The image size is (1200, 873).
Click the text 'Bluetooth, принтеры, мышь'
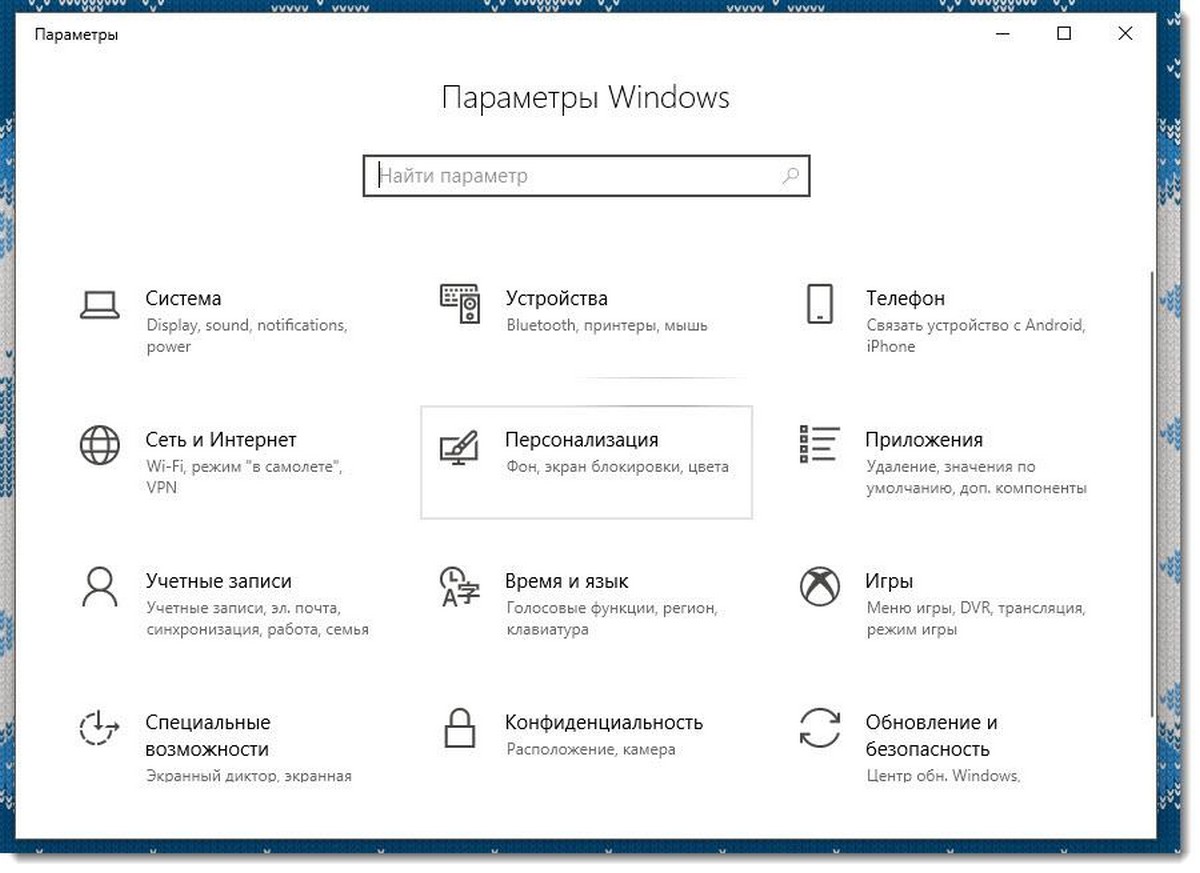(x=607, y=325)
